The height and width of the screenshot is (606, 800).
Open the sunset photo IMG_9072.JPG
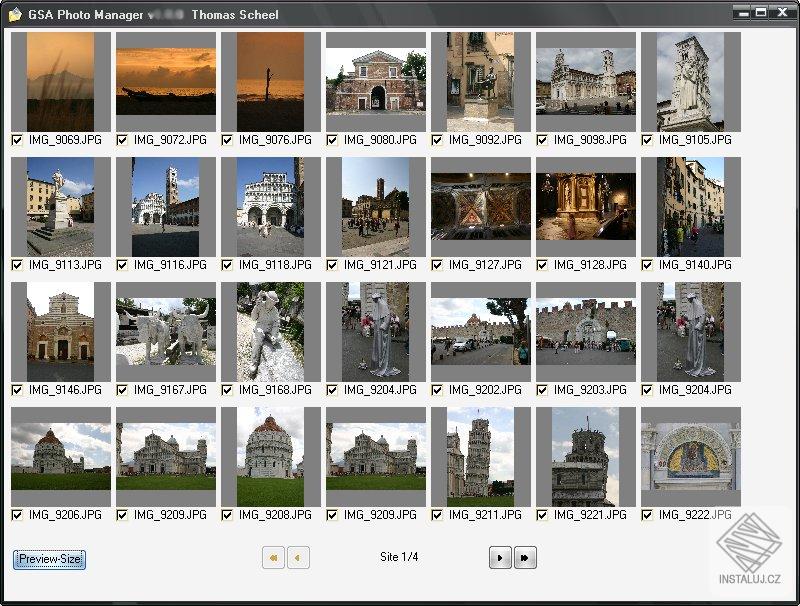point(166,80)
